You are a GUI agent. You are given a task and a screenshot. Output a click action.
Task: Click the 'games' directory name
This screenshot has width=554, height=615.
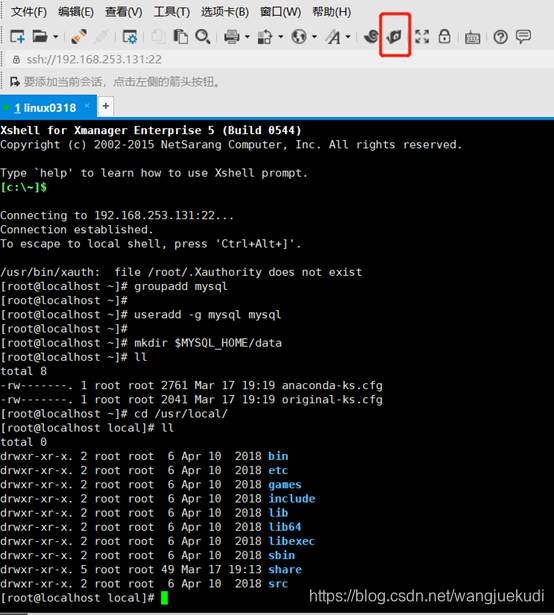285,485
